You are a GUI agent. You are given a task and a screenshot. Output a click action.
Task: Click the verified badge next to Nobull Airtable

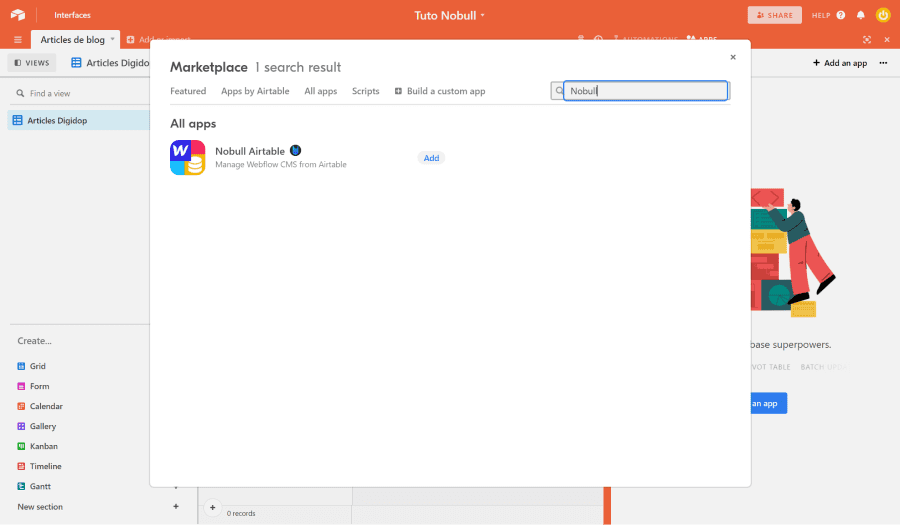pos(295,150)
